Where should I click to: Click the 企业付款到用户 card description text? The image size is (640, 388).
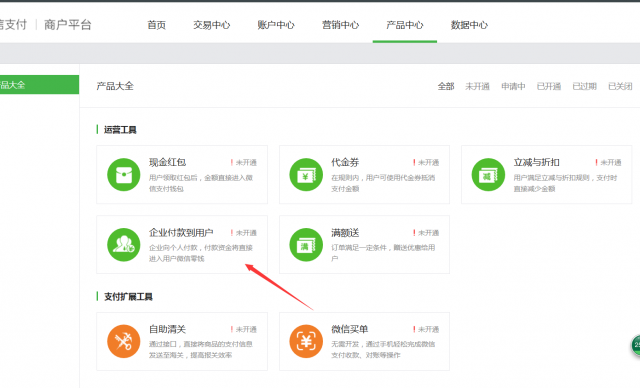(x=201, y=253)
